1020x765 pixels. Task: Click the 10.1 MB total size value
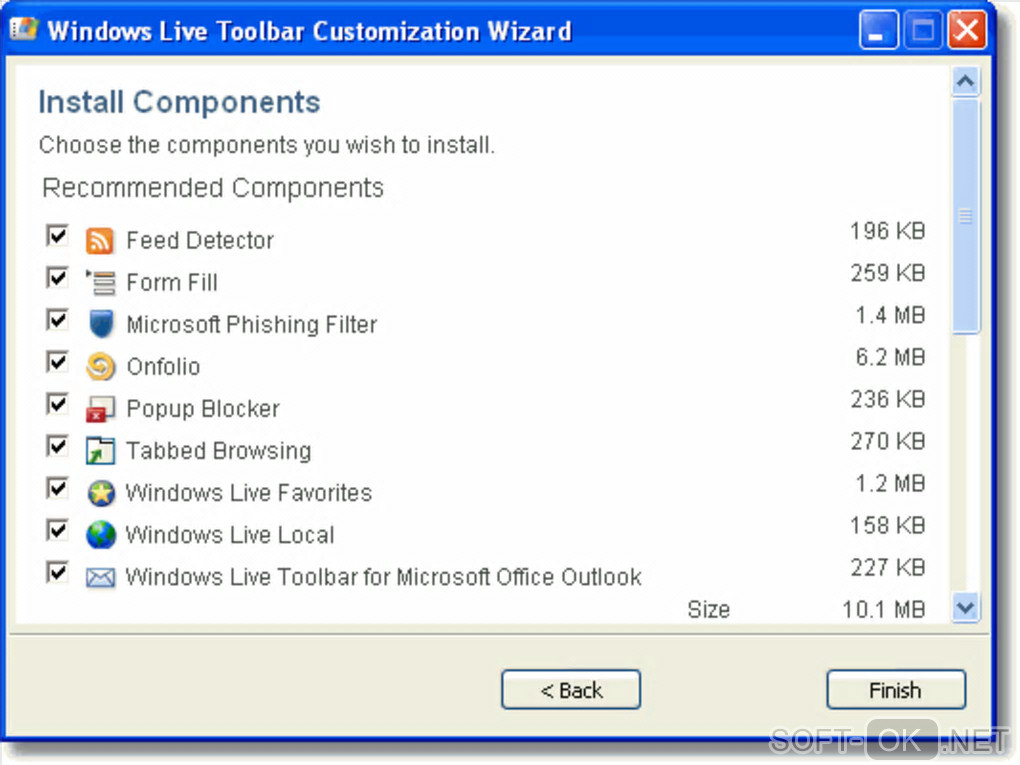pyautogui.click(x=884, y=610)
